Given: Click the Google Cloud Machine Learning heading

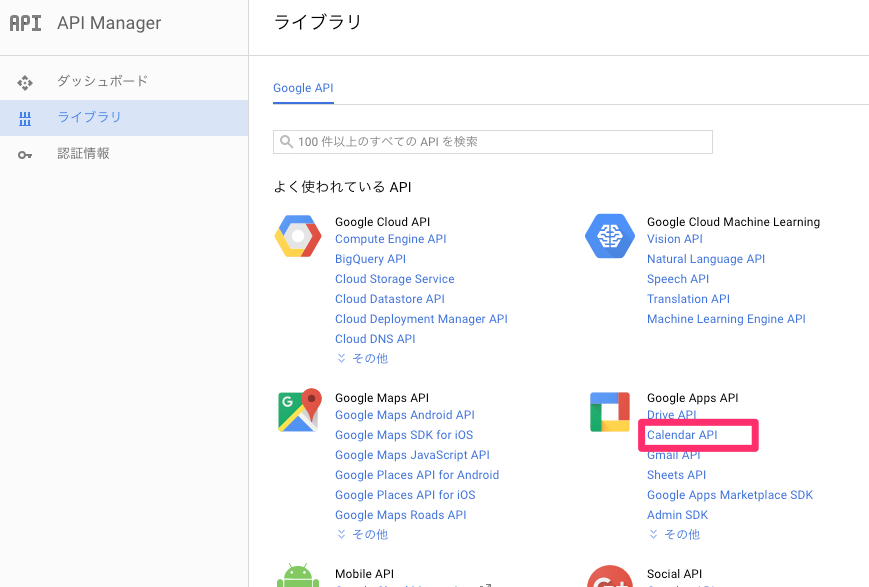Looking at the screenshot, I should tap(733, 222).
